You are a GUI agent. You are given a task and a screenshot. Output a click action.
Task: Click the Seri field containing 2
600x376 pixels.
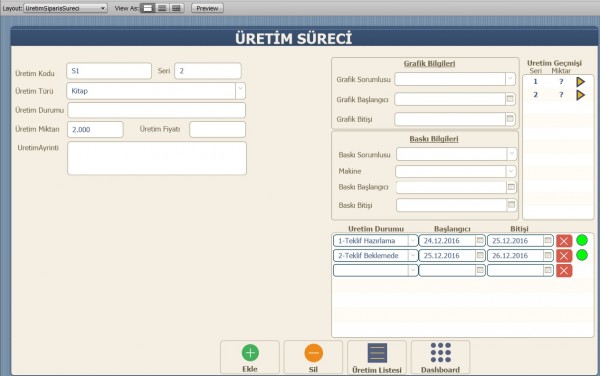pos(208,71)
